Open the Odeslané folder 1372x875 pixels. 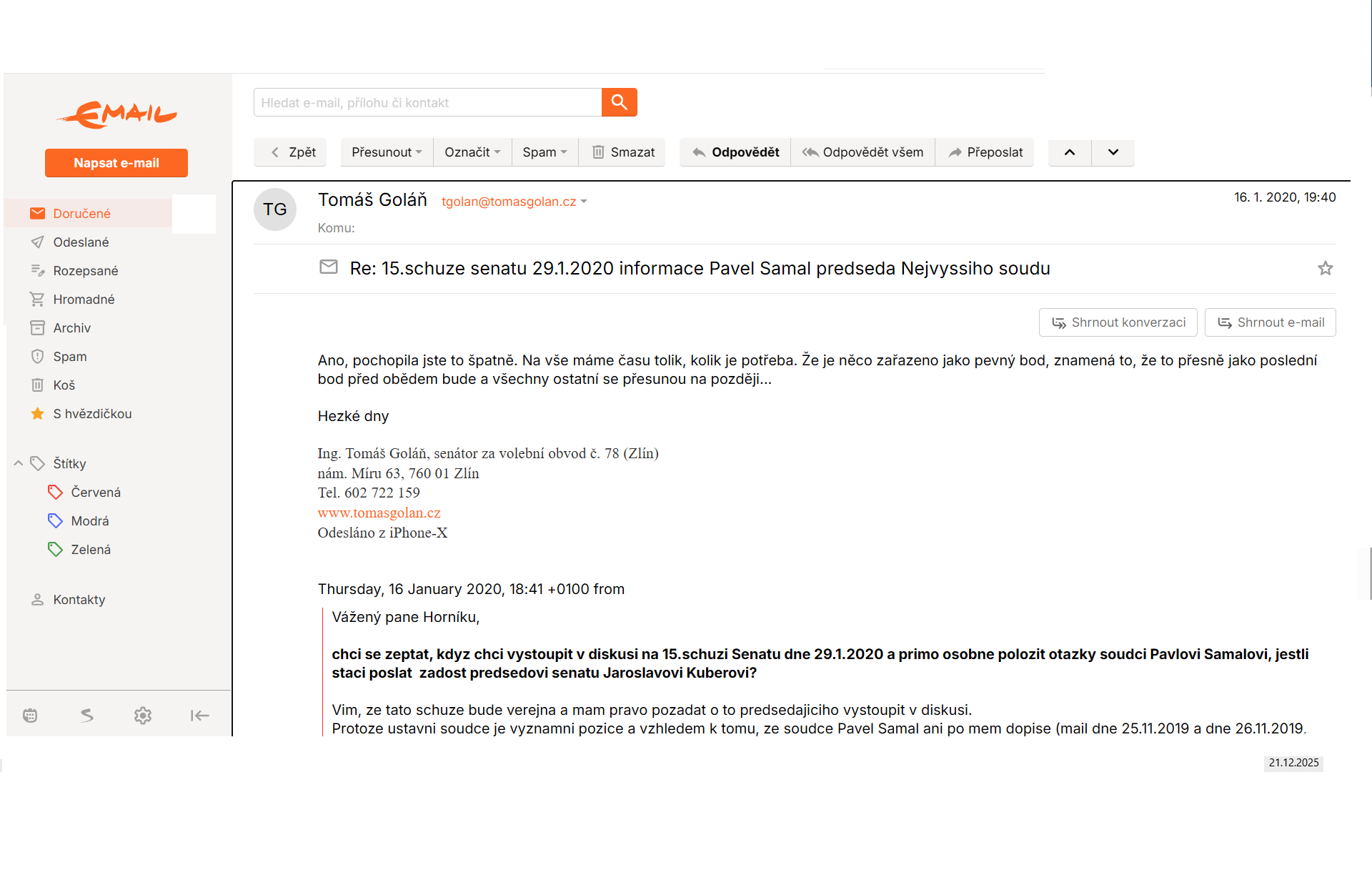click(81, 242)
